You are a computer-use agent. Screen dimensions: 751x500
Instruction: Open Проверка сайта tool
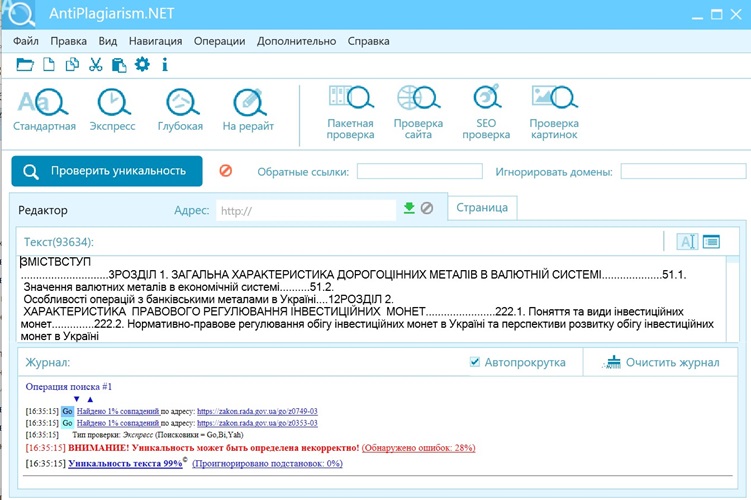click(418, 113)
